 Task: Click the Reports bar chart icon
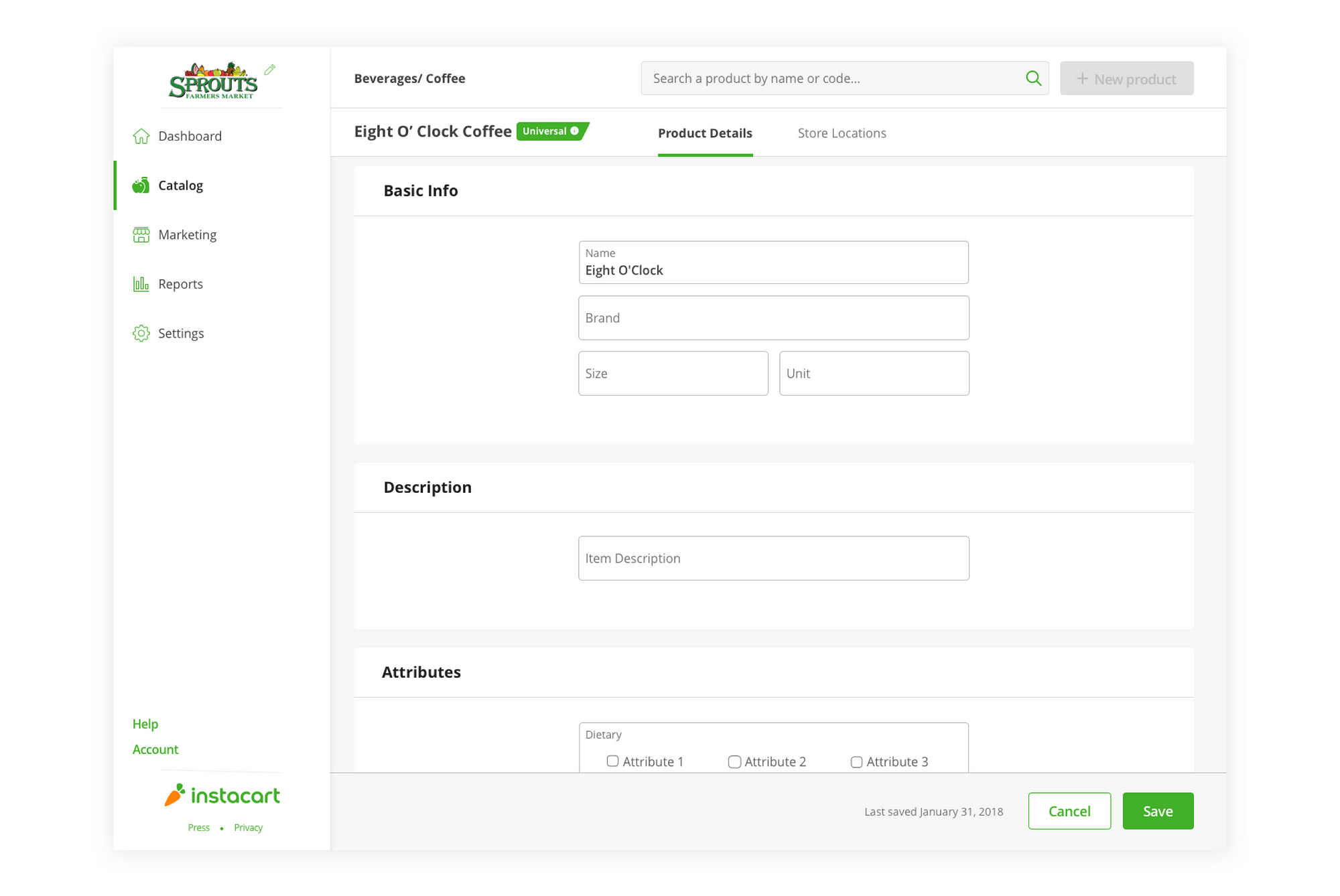[x=141, y=284]
